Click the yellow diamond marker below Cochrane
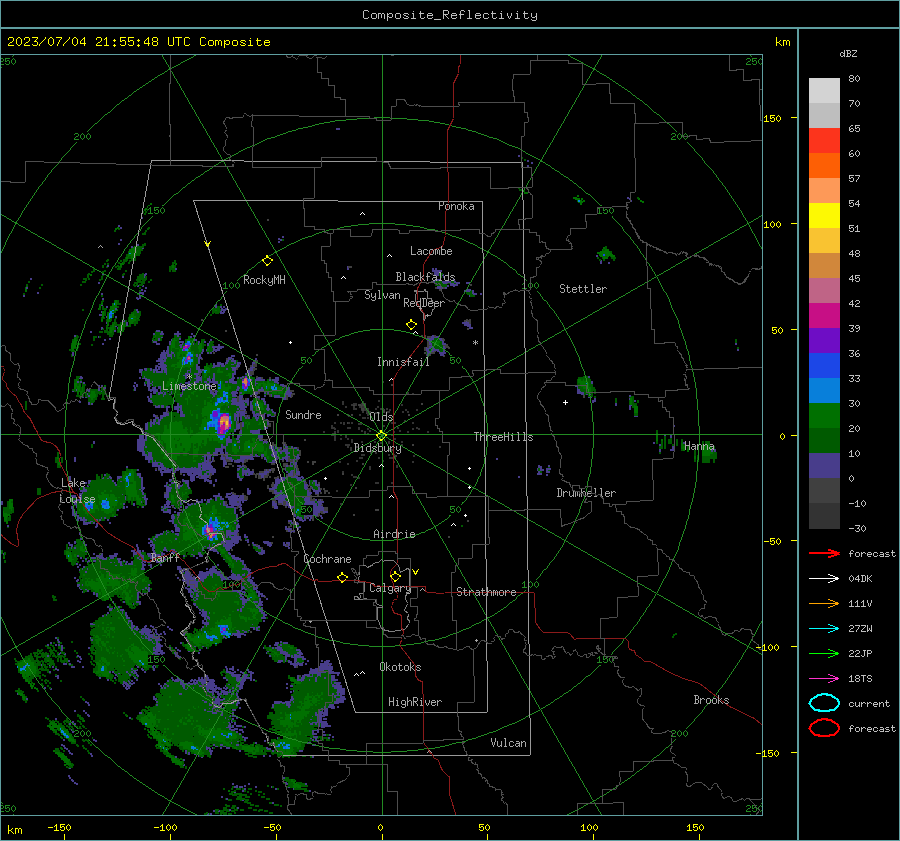Viewport: 900px width, 841px height. click(342, 577)
